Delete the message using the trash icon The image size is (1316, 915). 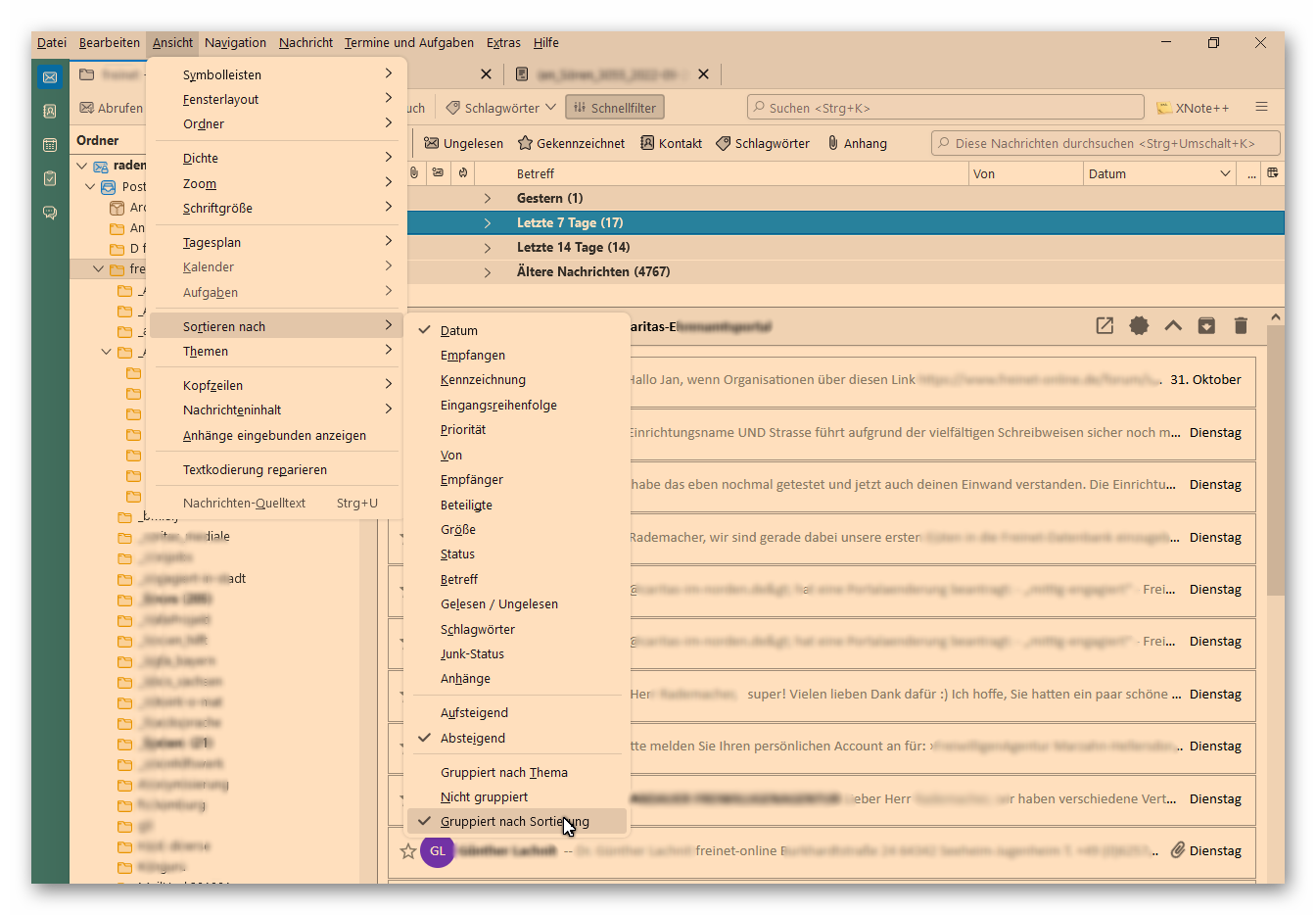click(1241, 326)
